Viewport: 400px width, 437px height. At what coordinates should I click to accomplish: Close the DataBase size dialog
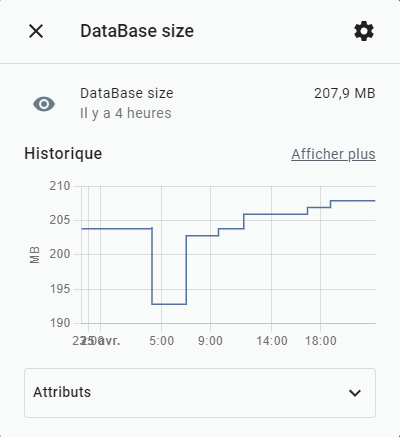pos(36,31)
